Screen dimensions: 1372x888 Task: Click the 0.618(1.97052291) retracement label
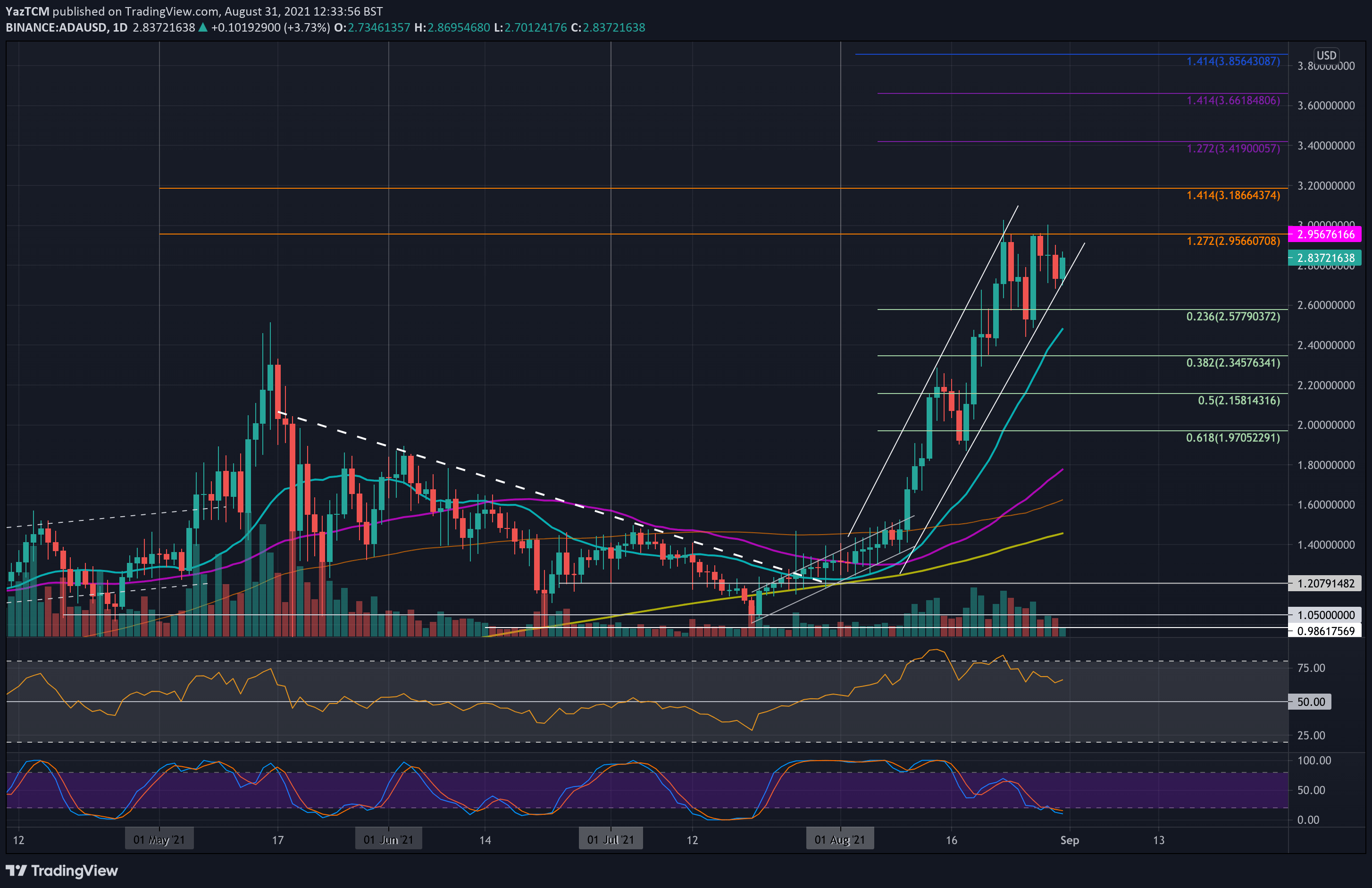click(1233, 438)
